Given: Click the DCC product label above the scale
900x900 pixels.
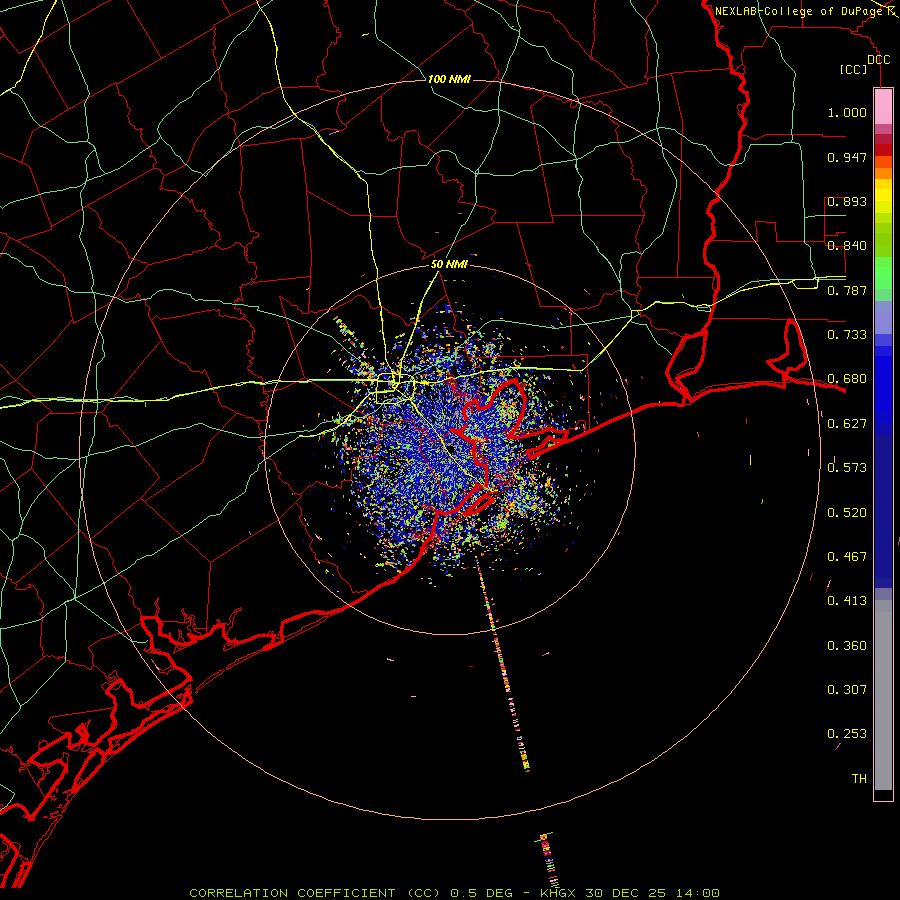Looking at the screenshot, I should click(879, 60).
